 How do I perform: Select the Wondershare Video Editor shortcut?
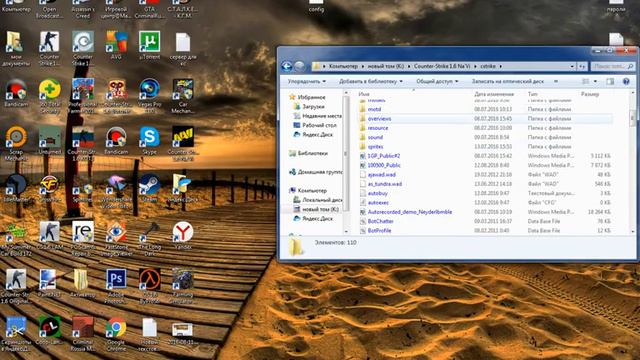116,191
